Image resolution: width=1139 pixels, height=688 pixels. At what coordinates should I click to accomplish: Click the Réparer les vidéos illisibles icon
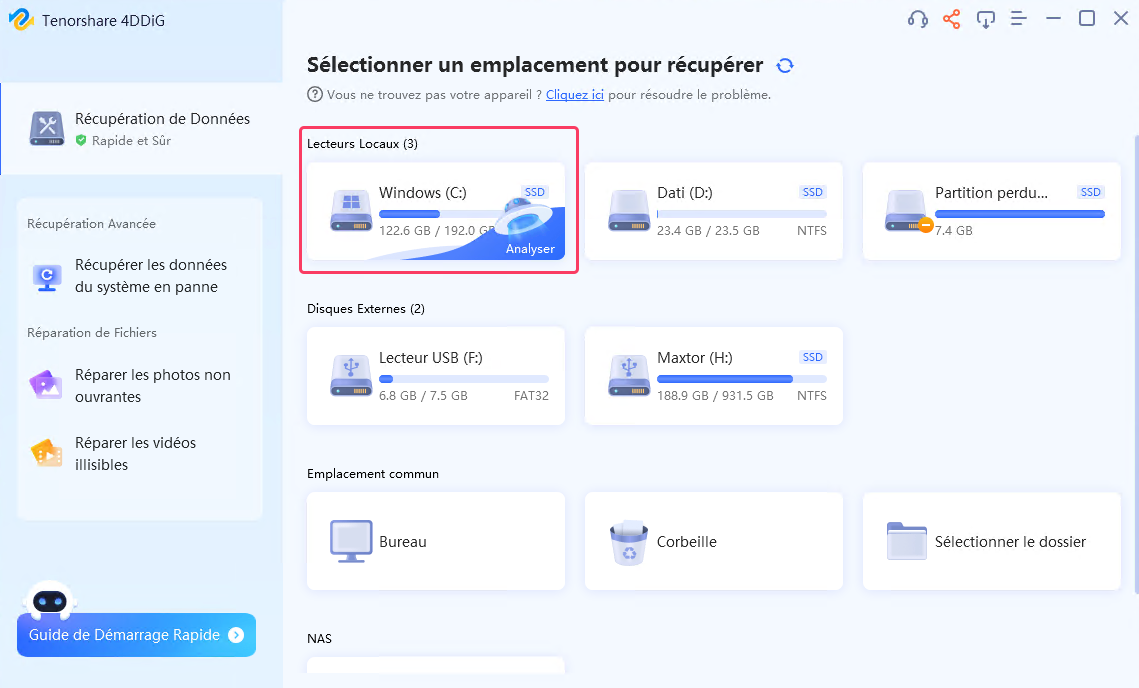46,452
